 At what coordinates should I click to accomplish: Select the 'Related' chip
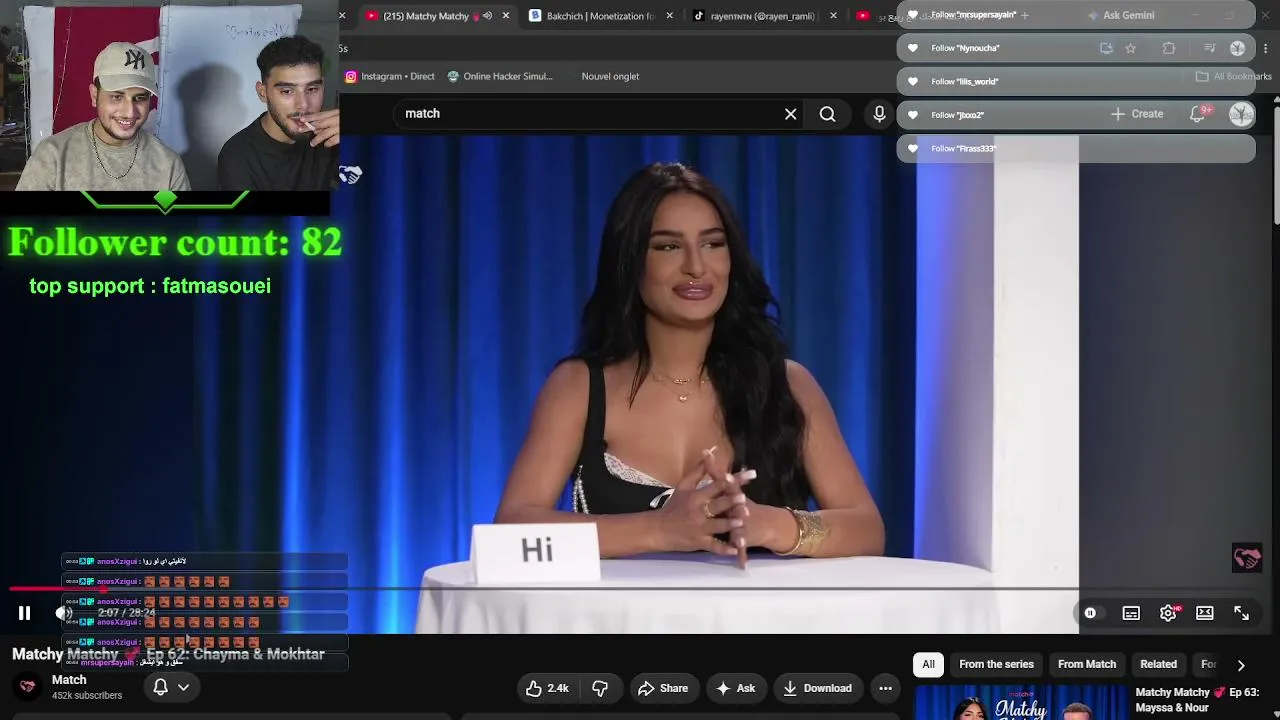(x=1158, y=664)
